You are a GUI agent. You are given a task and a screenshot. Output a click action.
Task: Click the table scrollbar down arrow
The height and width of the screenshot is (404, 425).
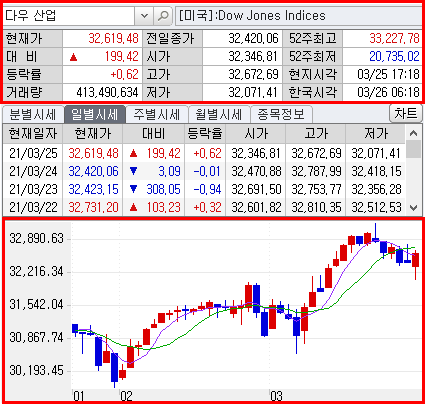[x=413, y=208]
